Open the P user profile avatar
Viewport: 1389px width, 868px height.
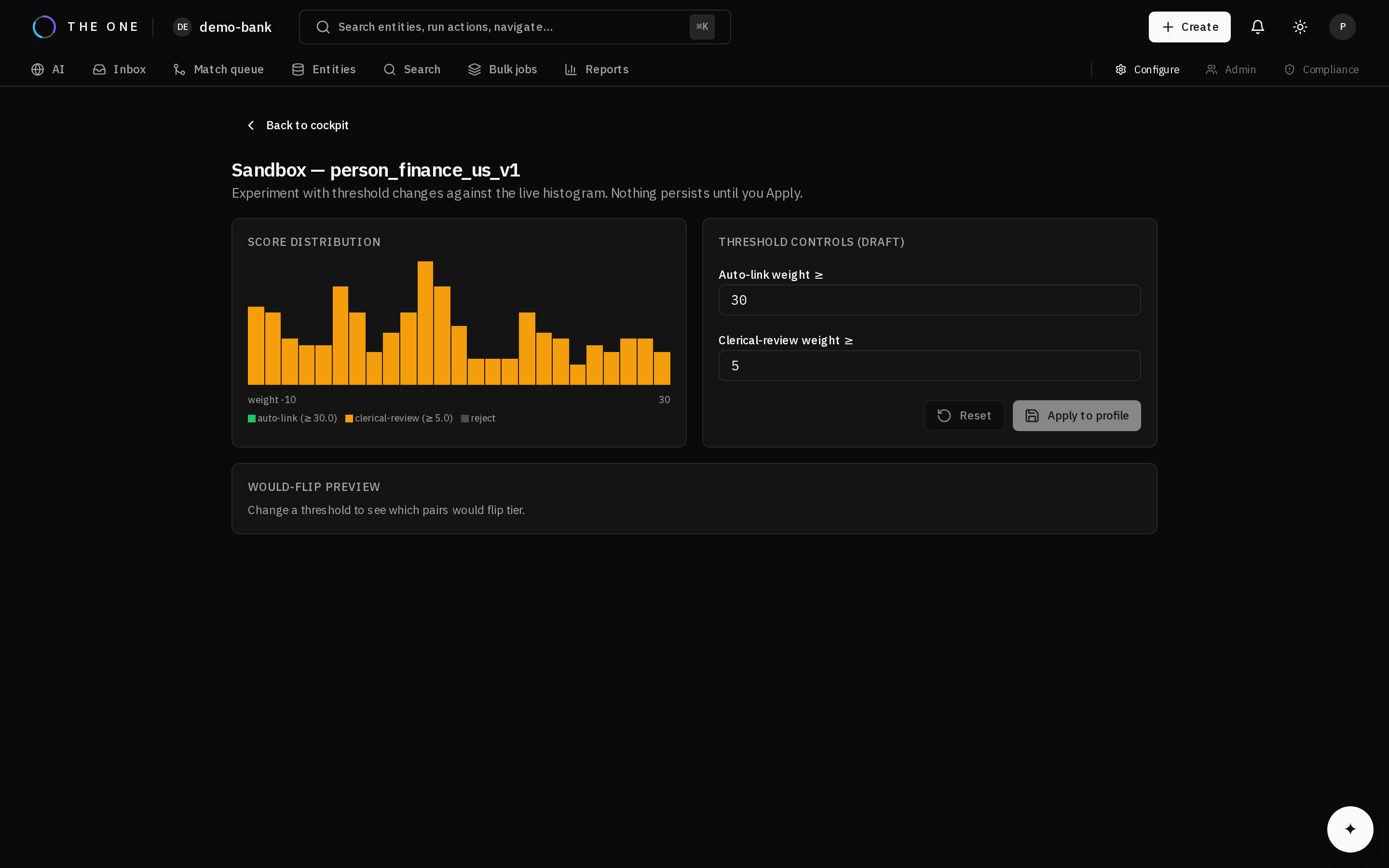[1343, 27]
